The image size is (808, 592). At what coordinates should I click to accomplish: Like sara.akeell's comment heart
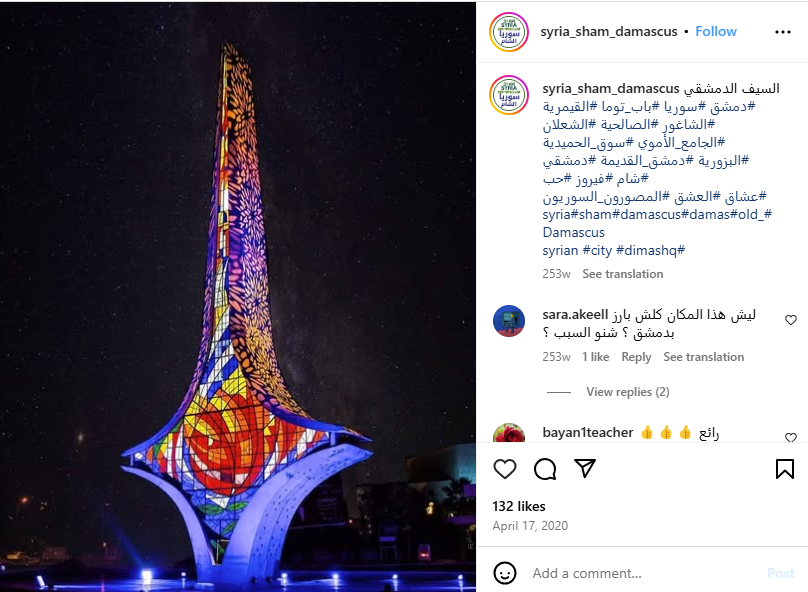790,320
